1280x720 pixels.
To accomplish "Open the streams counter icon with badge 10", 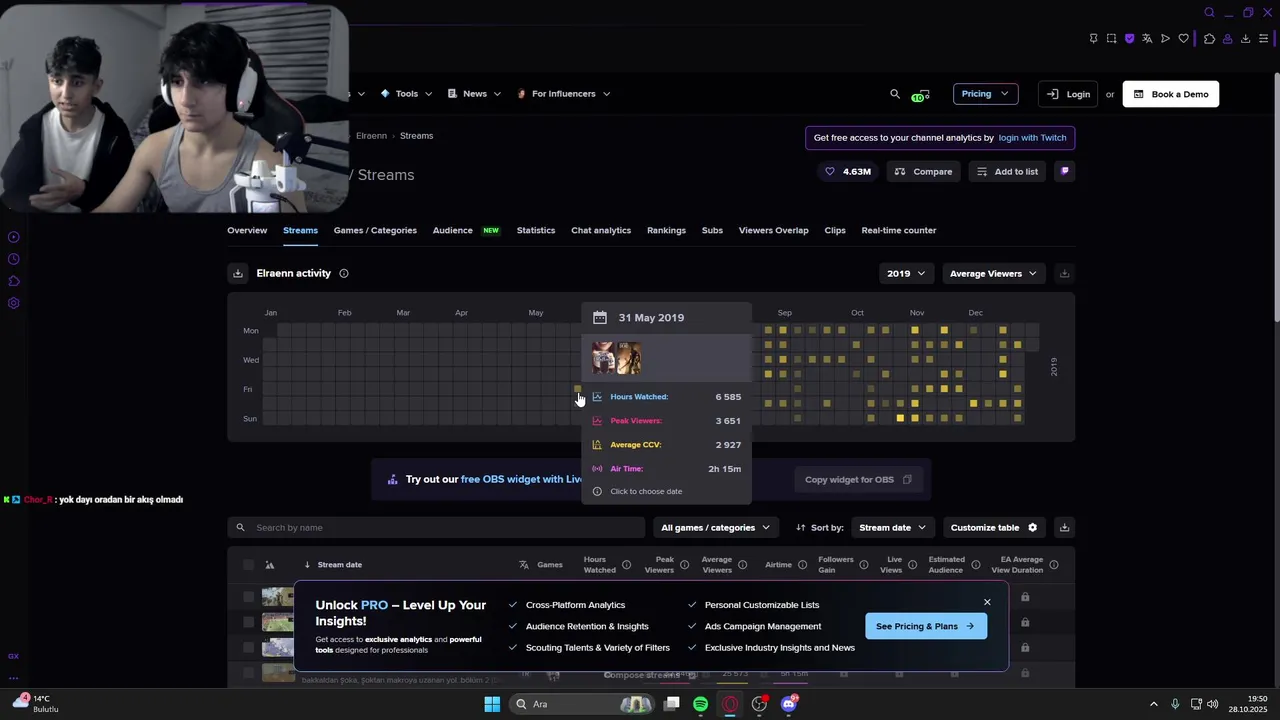I will (x=920, y=95).
